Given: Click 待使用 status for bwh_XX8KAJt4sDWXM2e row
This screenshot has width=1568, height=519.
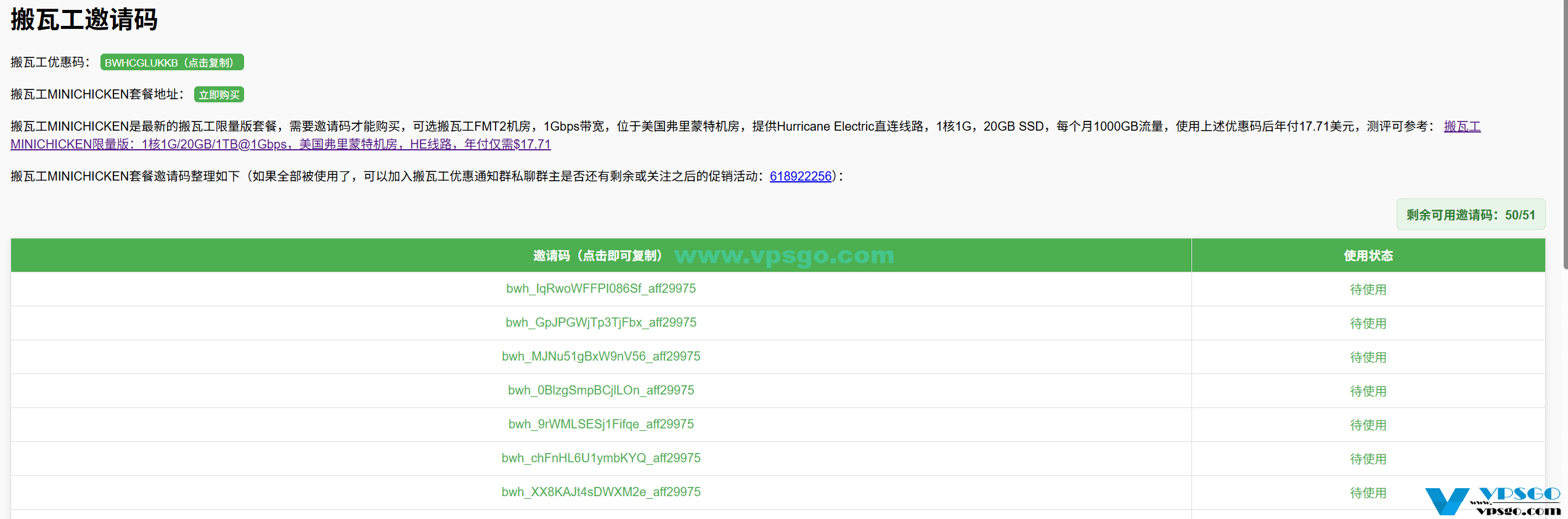Looking at the screenshot, I should 1368,492.
